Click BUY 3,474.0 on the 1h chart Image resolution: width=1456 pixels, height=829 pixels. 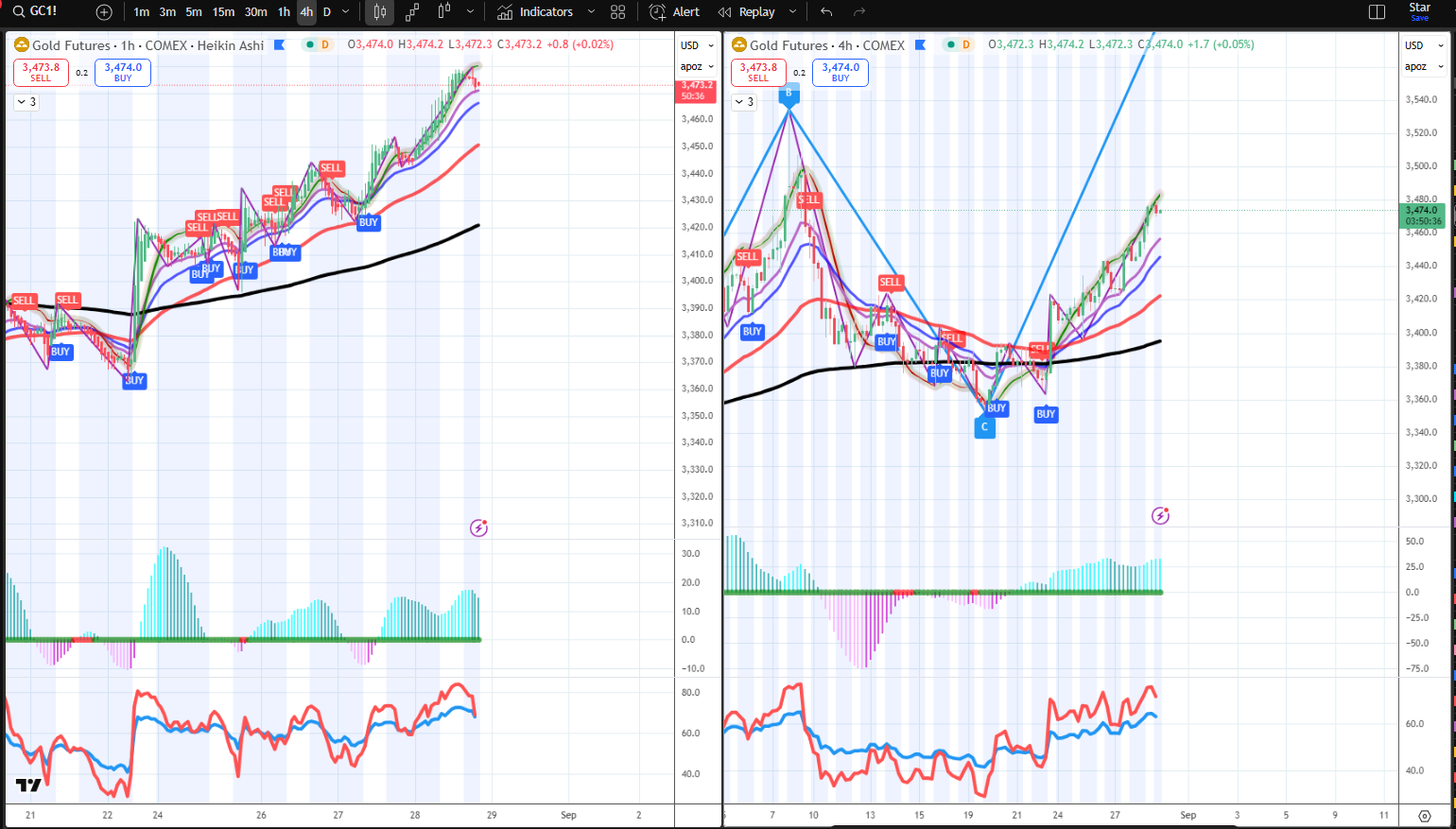[123, 72]
